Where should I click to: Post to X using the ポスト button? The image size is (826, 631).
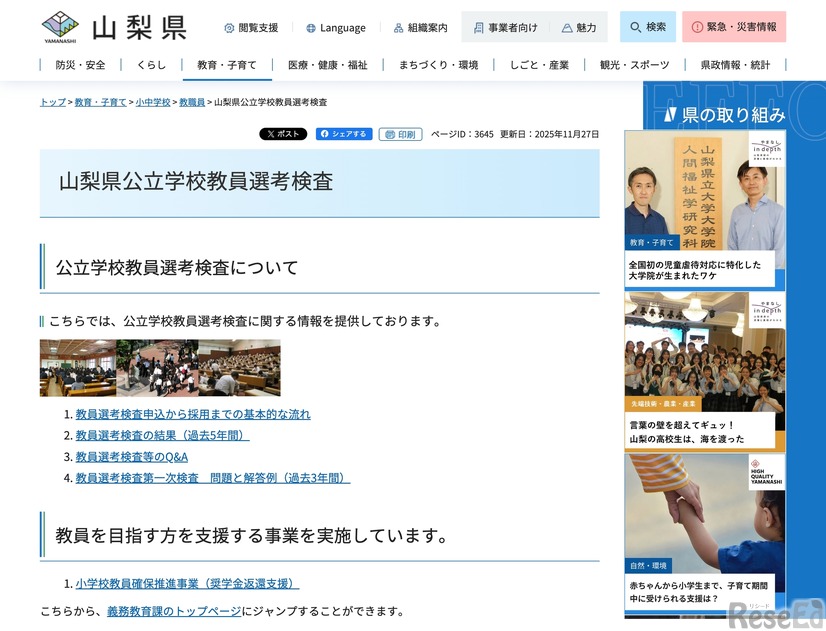tap(283, 133)
